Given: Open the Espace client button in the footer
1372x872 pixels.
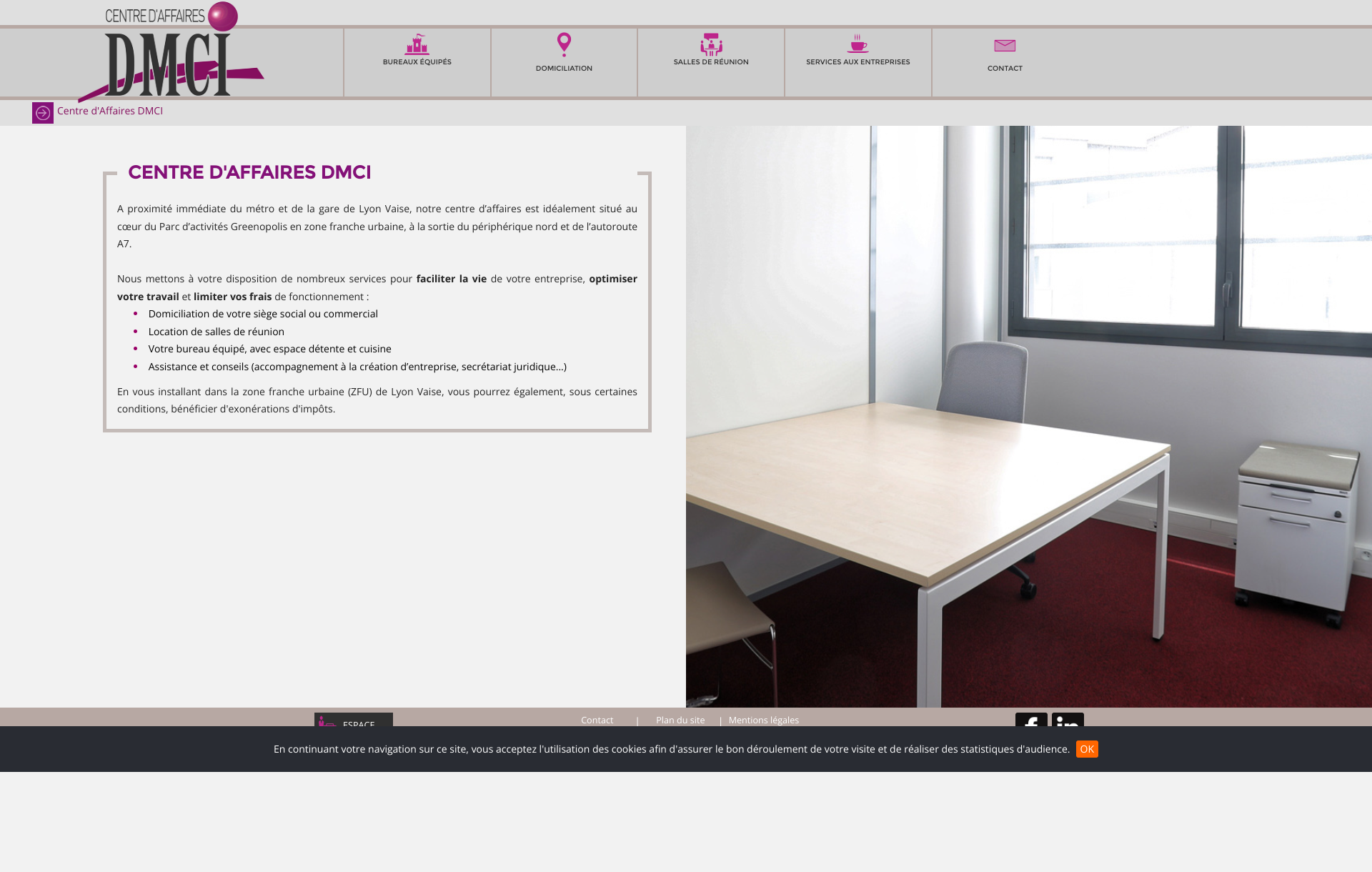Looking at the screenshot, I should click(x=354, y=720).
